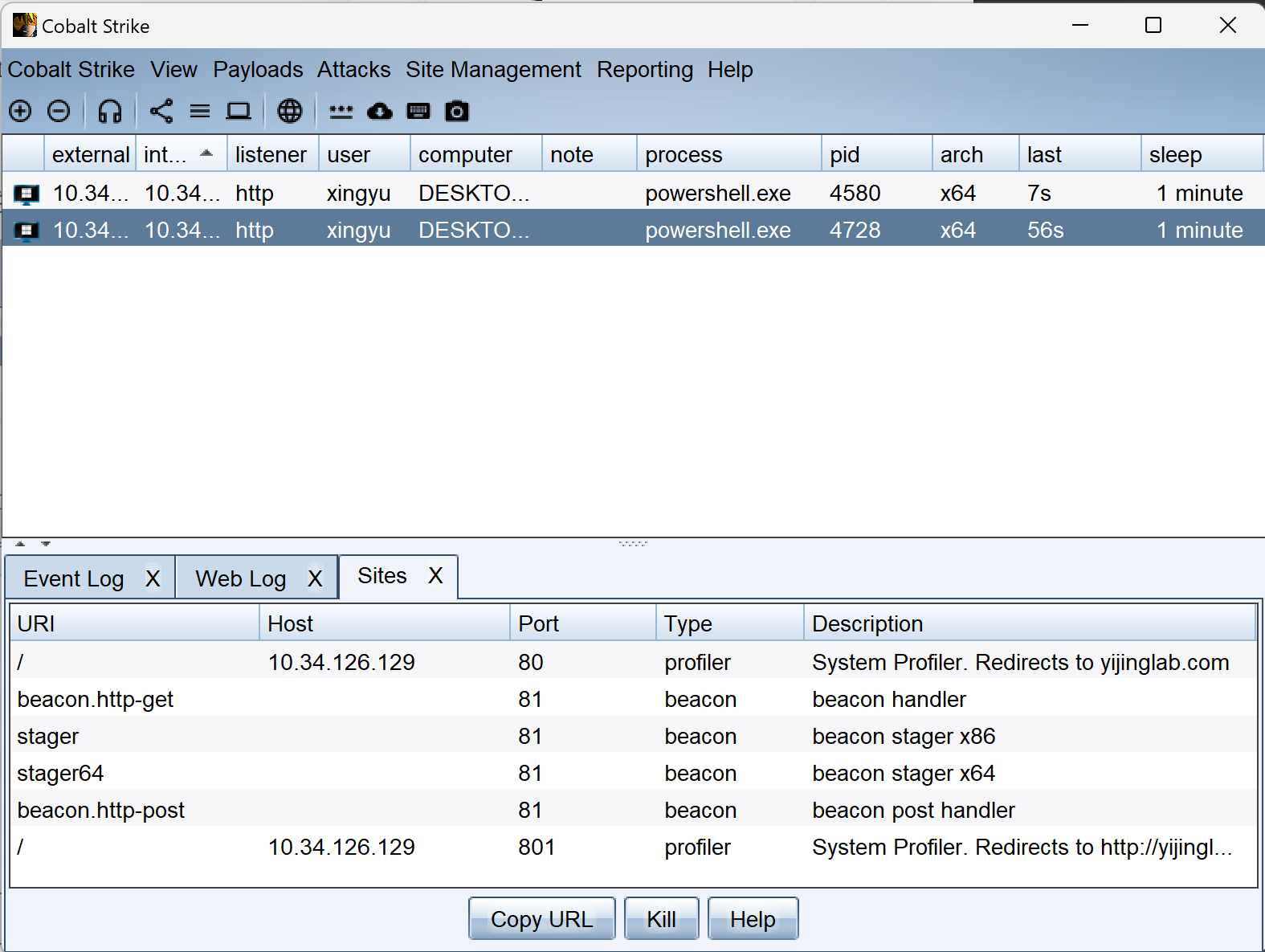
Task: Open the Help menu
Action: (x=730, y=70)
